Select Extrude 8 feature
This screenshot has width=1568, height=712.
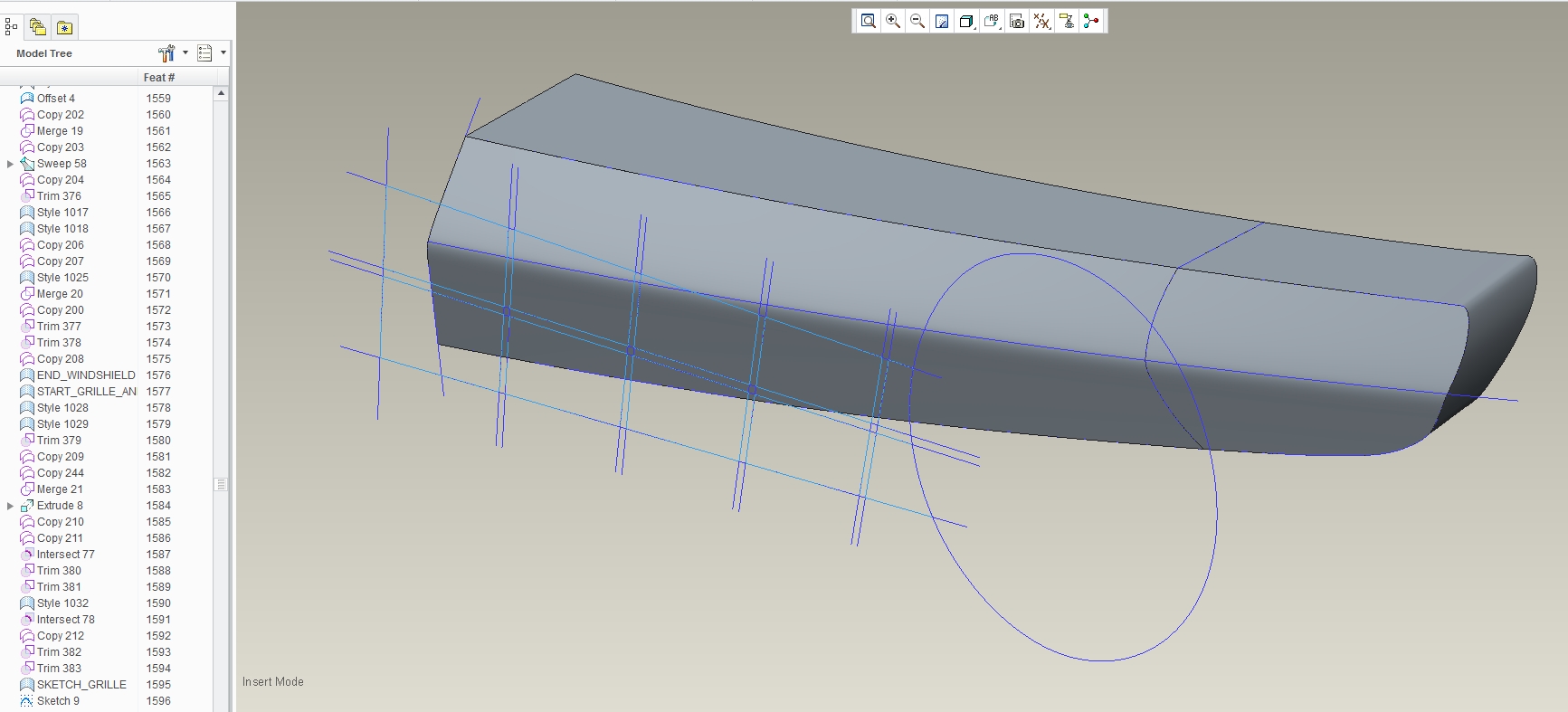(60, 506)
